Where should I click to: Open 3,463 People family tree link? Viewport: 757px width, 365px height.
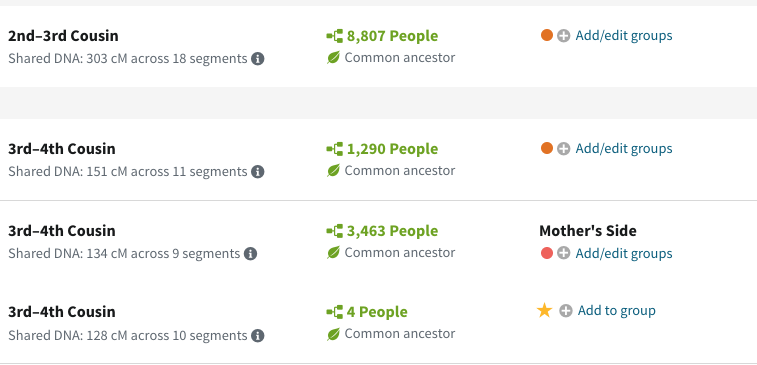click(x=393, y=231)
